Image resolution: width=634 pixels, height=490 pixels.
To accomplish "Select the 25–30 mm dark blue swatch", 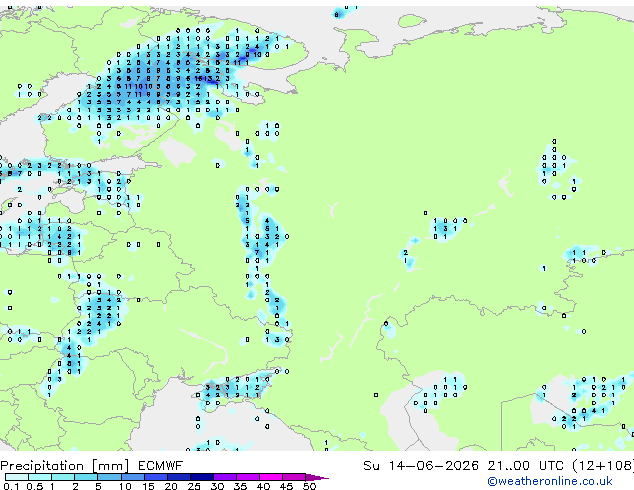I will [x=202, y=477].
